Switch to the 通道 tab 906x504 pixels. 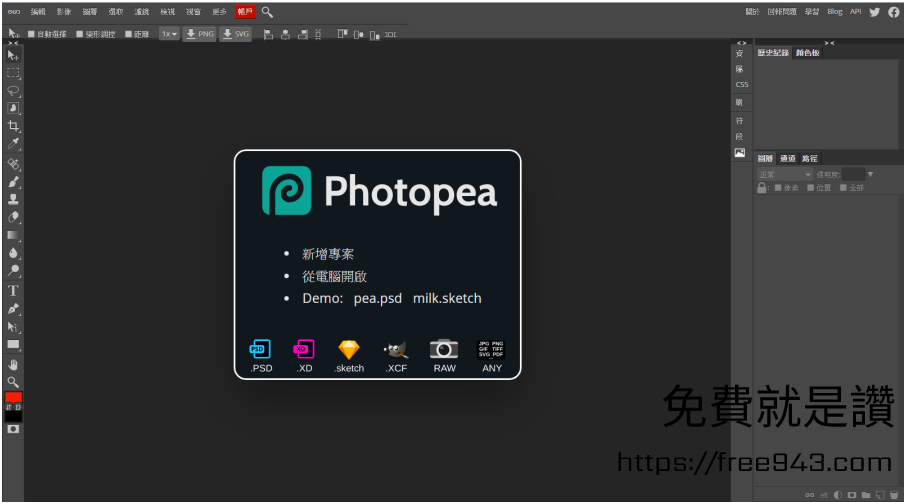coord(788,158)
